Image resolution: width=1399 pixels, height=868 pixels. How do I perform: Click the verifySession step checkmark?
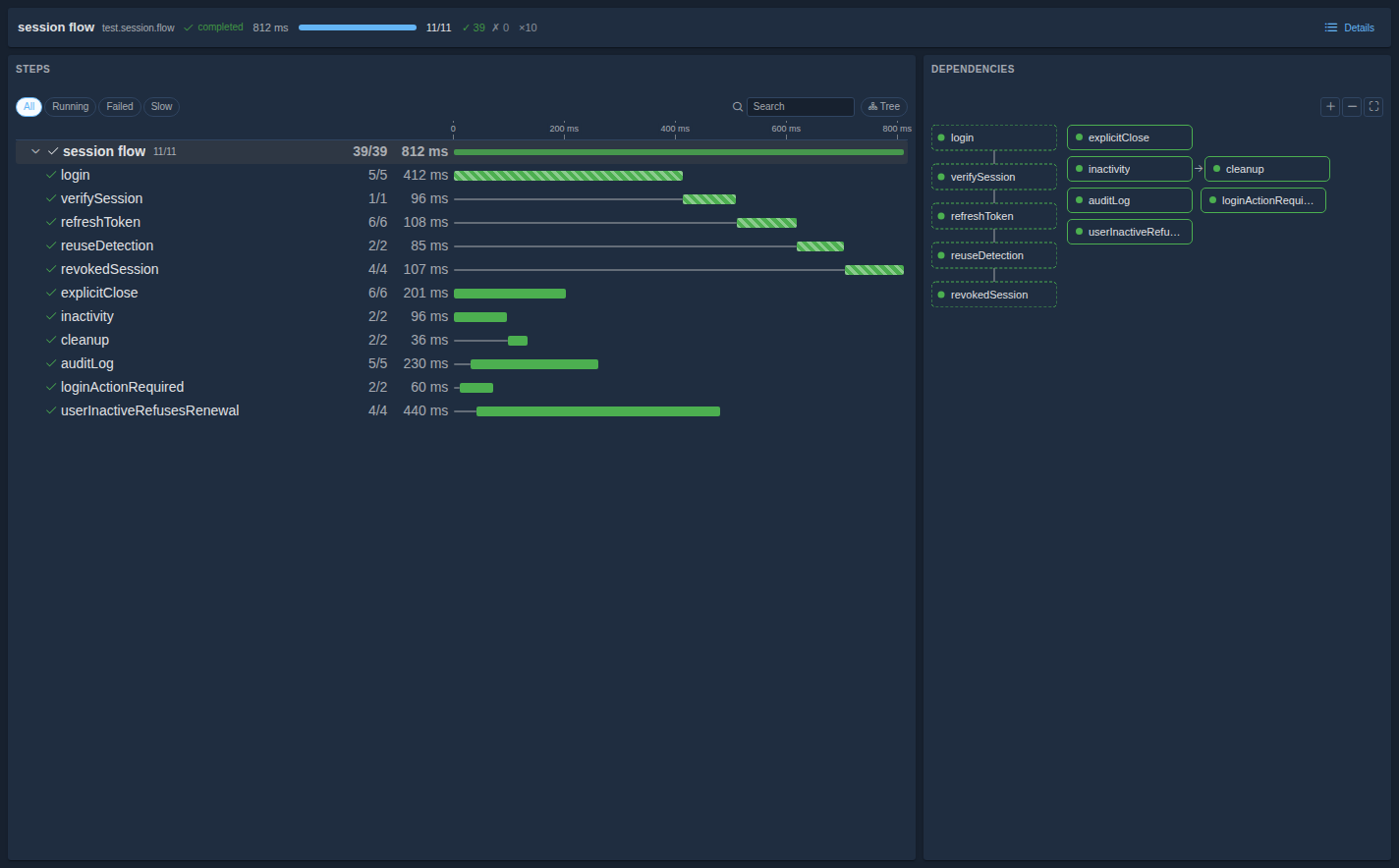tap(51, 198)
